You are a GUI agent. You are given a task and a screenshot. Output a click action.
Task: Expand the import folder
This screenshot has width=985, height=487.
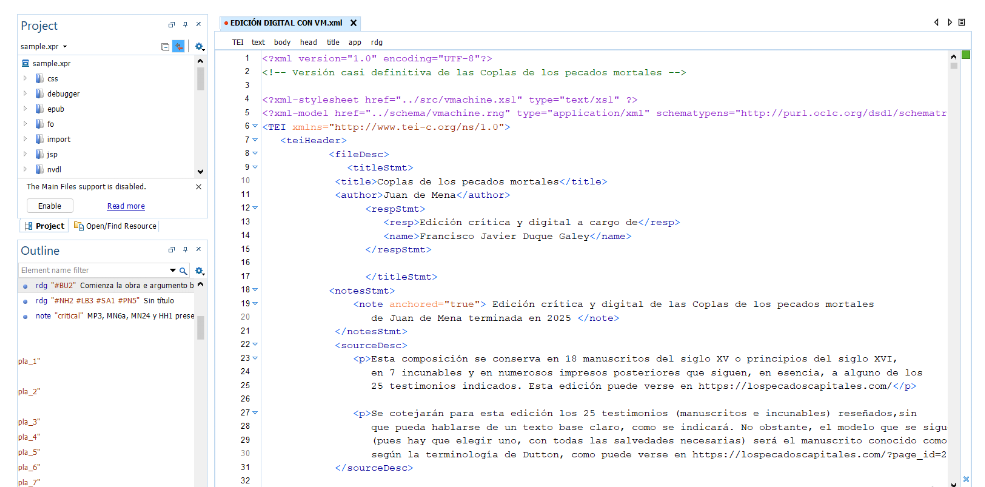point(25,139)
